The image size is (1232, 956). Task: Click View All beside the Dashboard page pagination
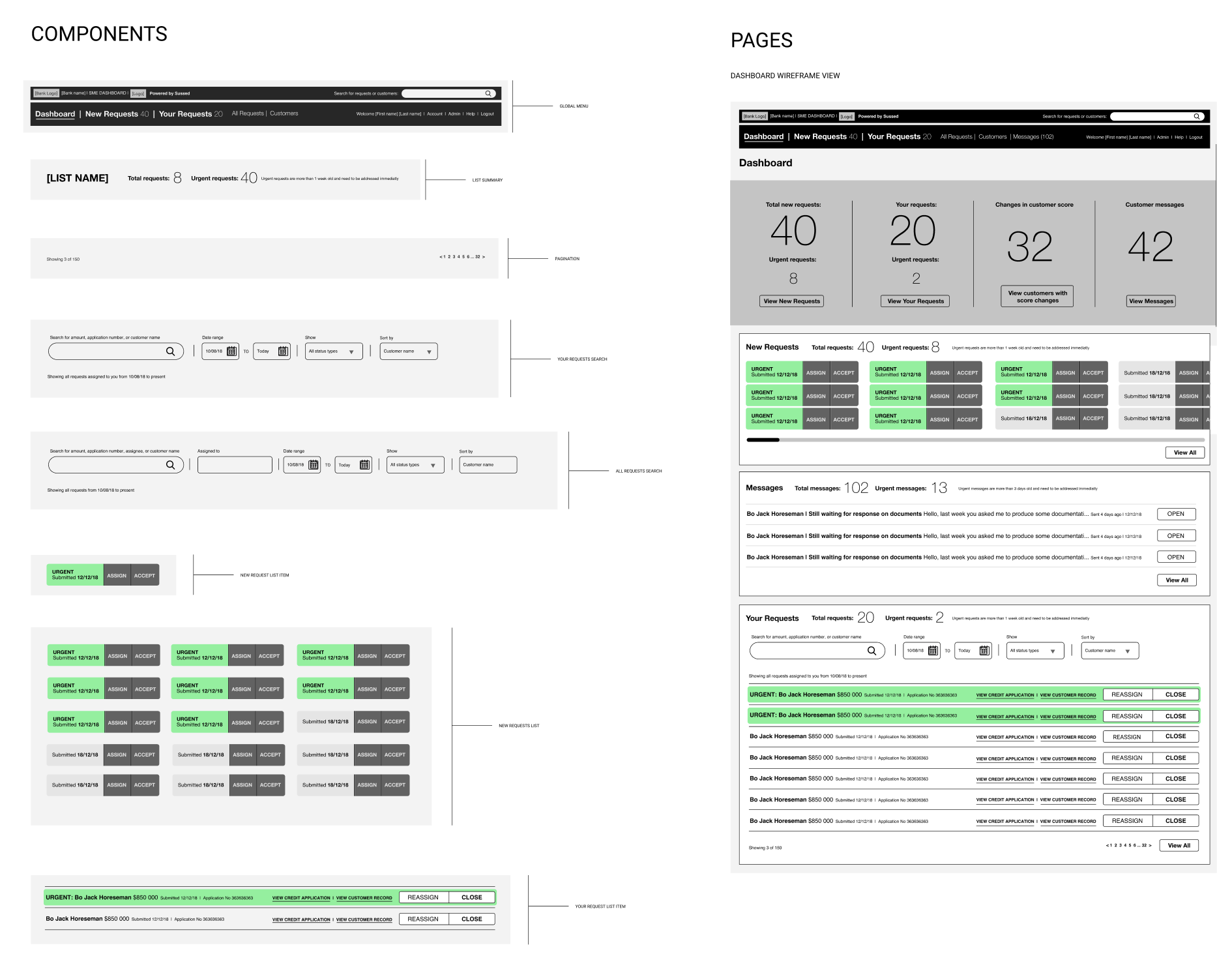[x=1179, y=846]
